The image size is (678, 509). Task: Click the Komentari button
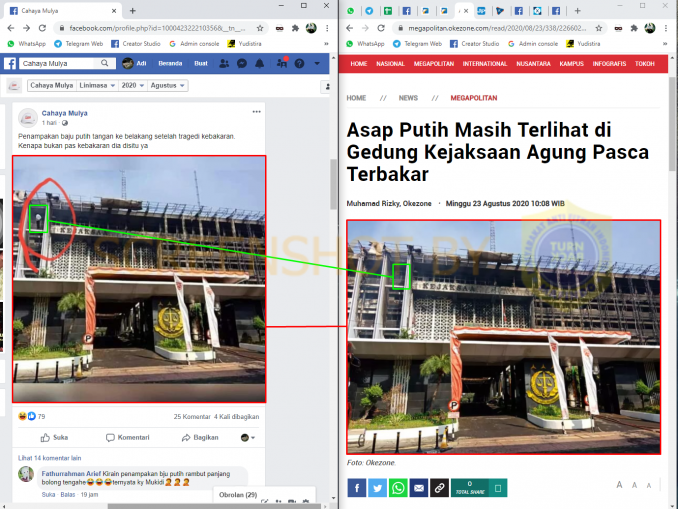coord(128,438)
